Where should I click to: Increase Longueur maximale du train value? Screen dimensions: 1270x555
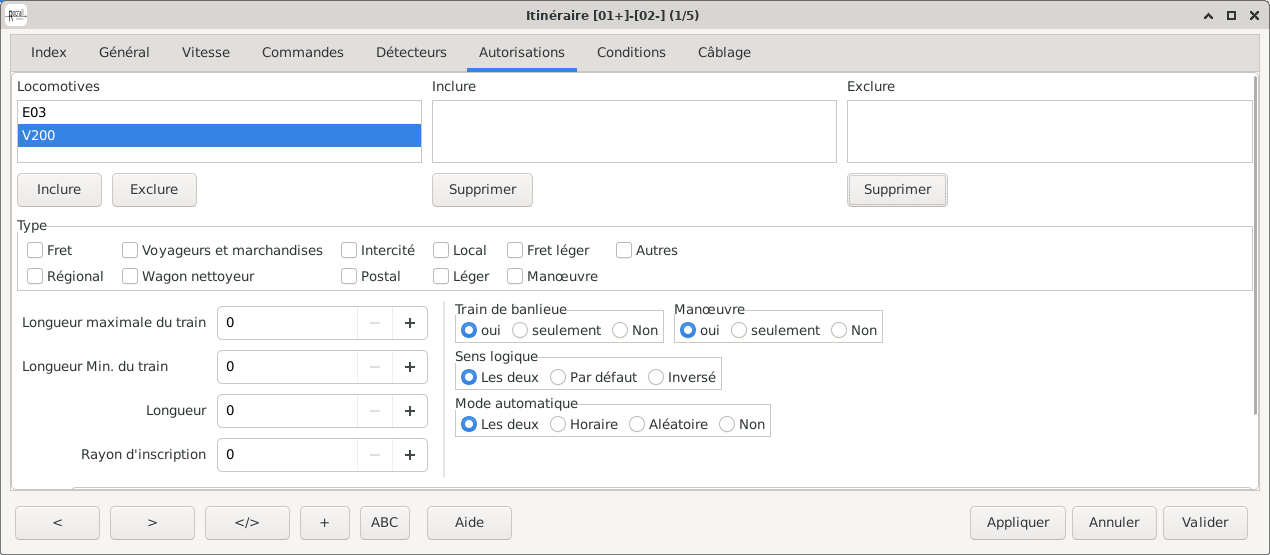click(409, 323)
